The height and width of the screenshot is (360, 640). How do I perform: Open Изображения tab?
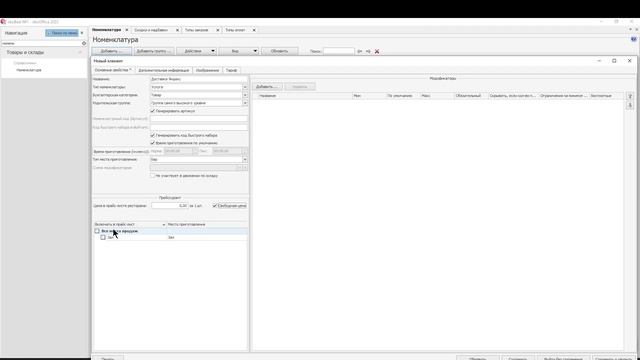click(207, 70)
